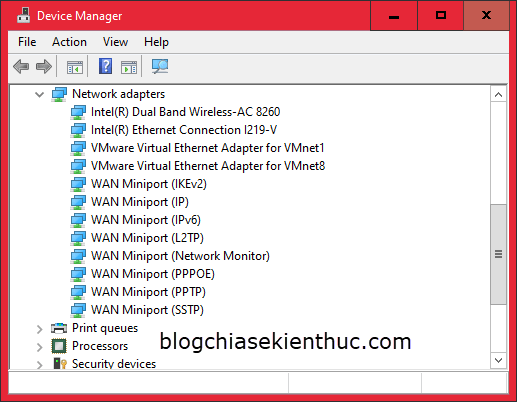Collapse the Network adapters category
Screen dimensions: 517x402
[39, 95]
